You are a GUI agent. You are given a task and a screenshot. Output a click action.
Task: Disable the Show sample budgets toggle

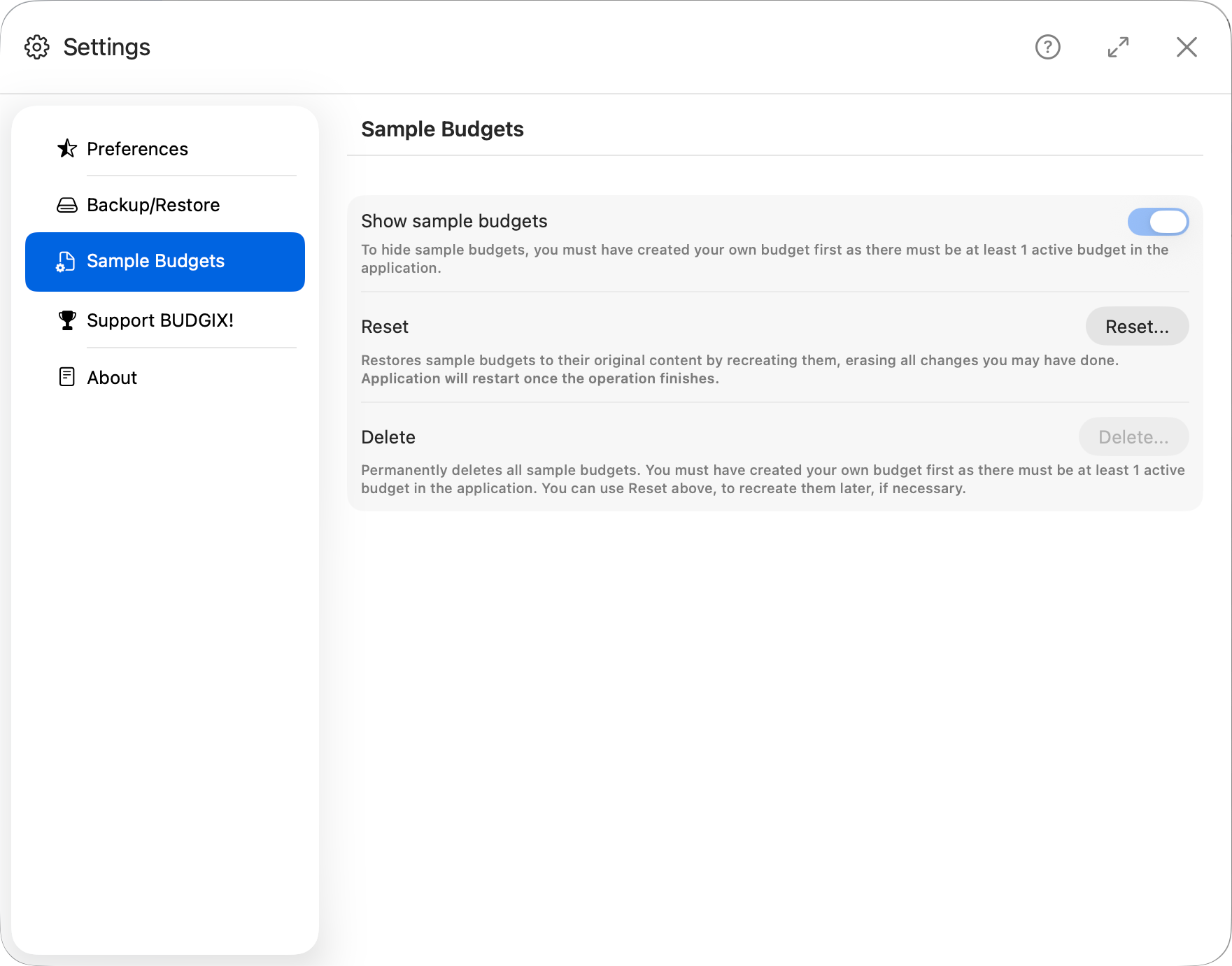coord(1158,221)
